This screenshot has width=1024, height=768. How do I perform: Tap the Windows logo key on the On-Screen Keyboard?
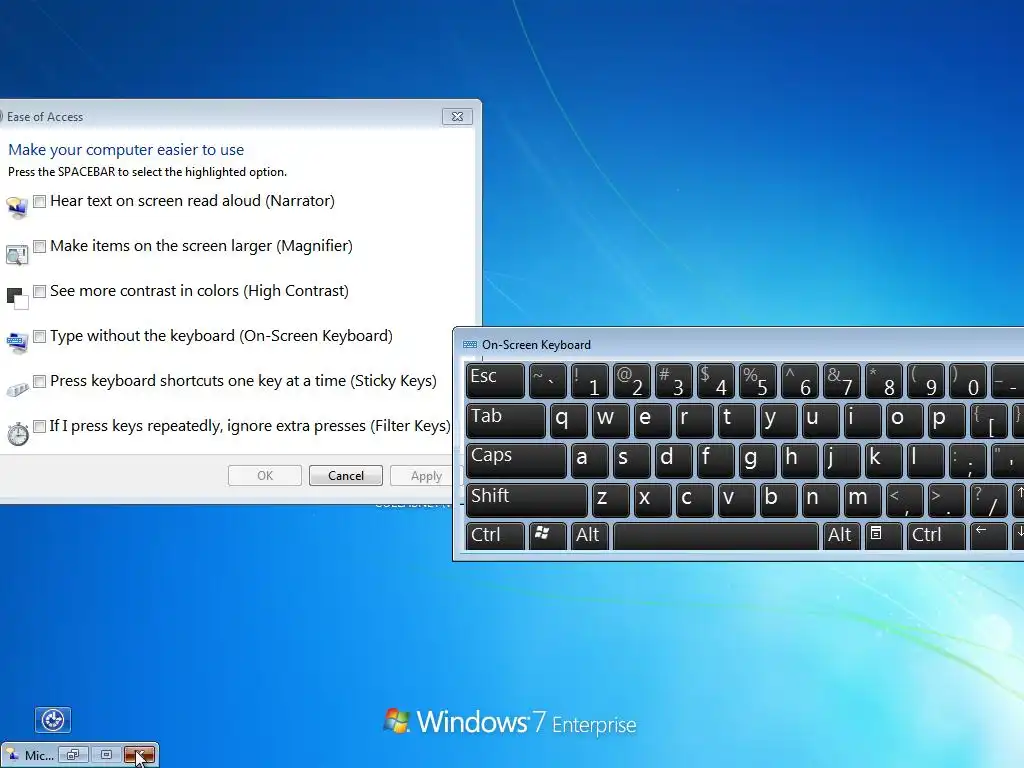547,535
